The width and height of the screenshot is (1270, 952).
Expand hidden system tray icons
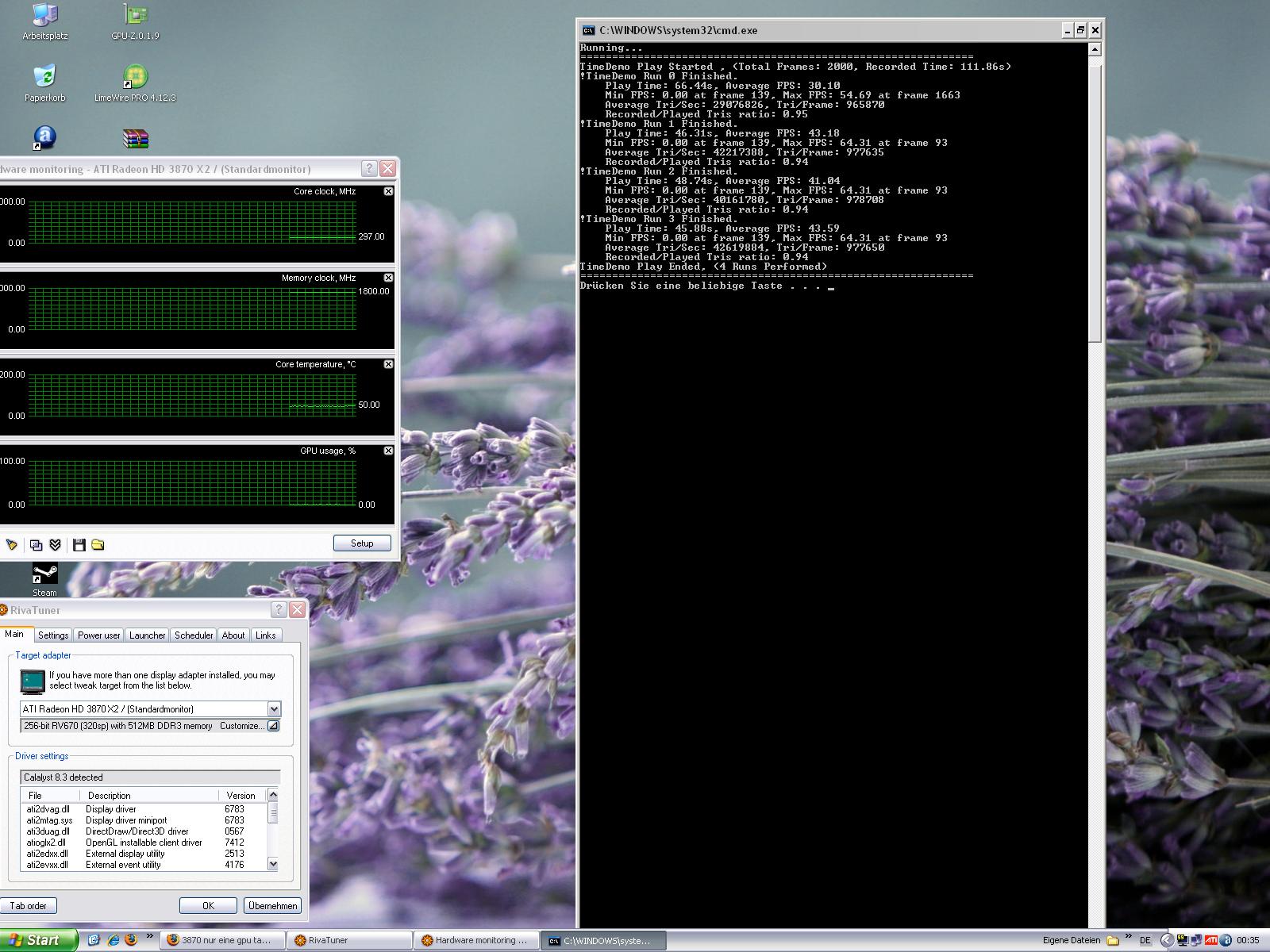point(1166,940)
